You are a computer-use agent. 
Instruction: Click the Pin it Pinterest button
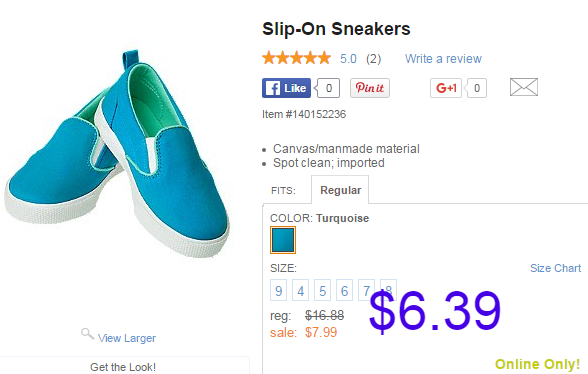click(370, 88)
